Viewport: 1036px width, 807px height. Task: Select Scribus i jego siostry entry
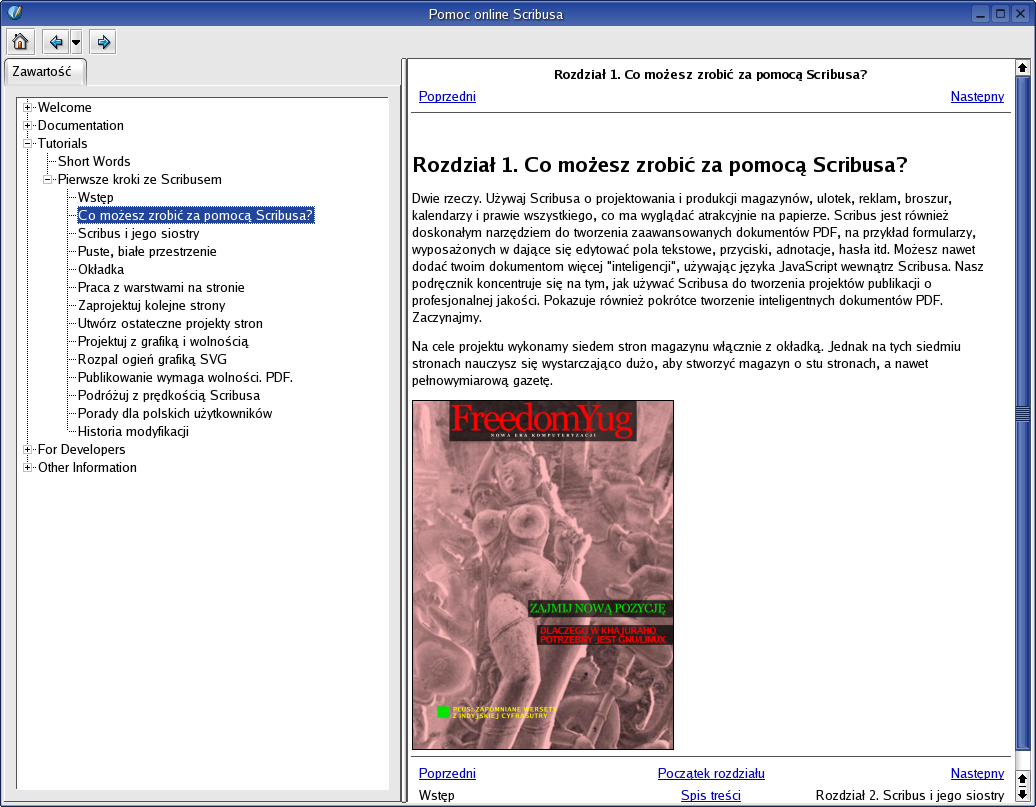click(x=138, y=233)
